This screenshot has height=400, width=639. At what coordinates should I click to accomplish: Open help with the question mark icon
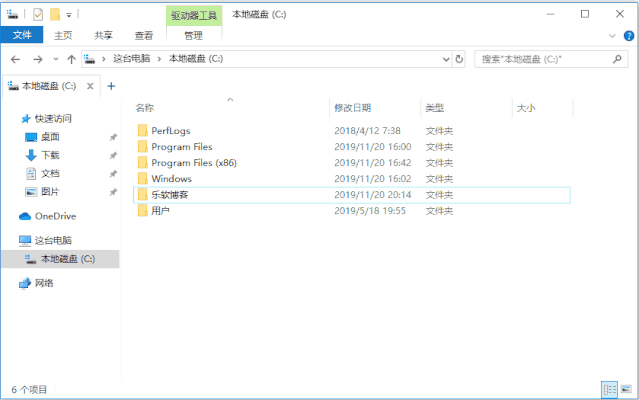coord(629,36)
